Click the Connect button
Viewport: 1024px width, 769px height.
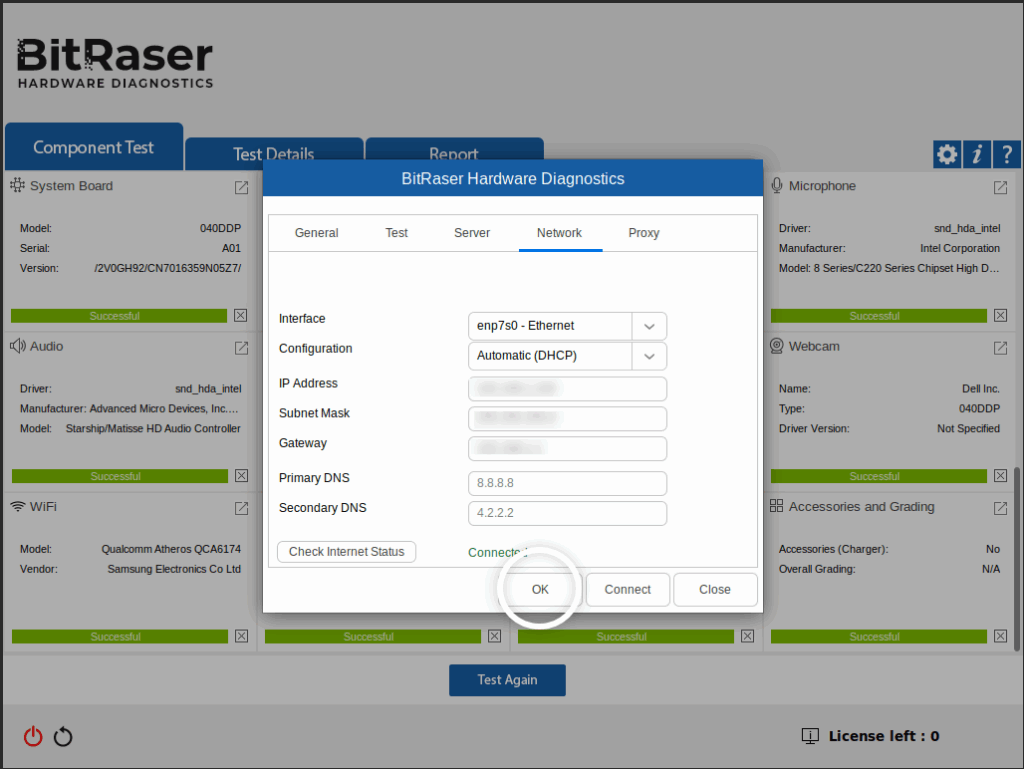point(628,589)
